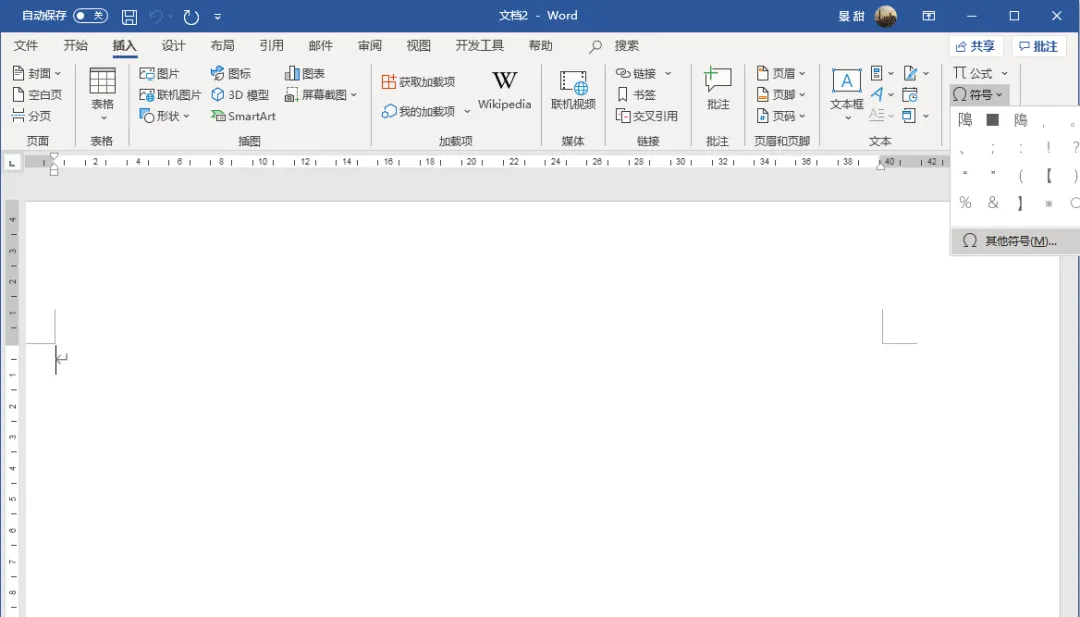Open the 屏幕截图 screenshot dropdown

(x=354, y=94)
